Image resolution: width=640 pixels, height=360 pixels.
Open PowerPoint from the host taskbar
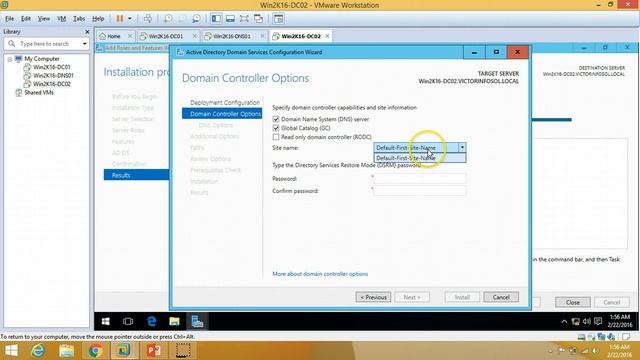coord(153,351)
